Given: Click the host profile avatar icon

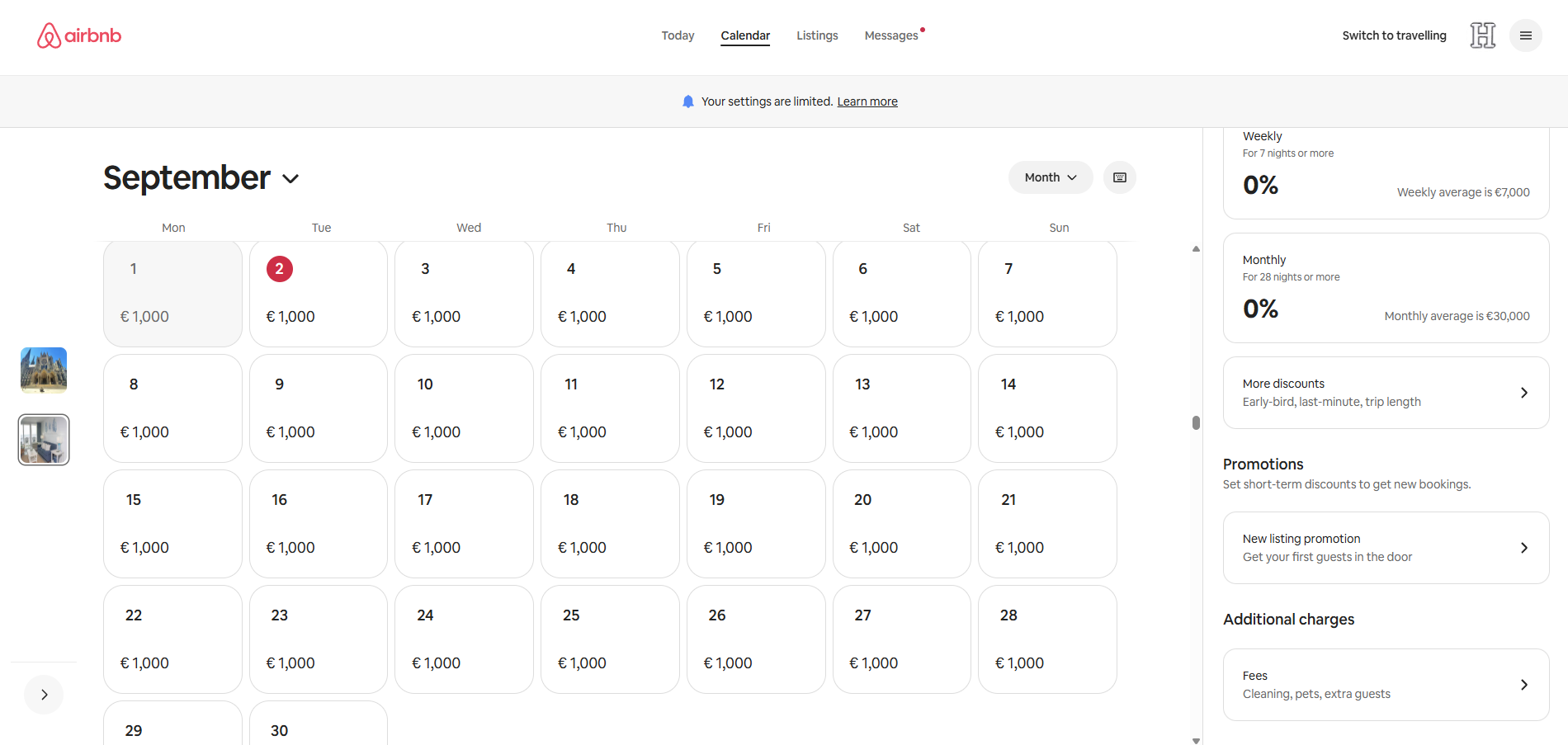Looking at the screenshot, I should pos(1482,35).
